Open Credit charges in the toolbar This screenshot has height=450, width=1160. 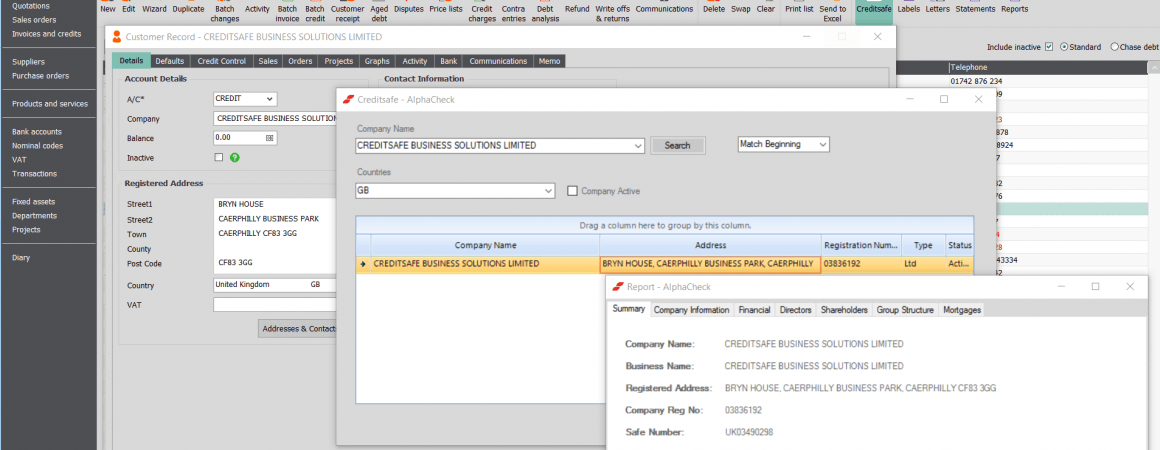click(482, 13)
